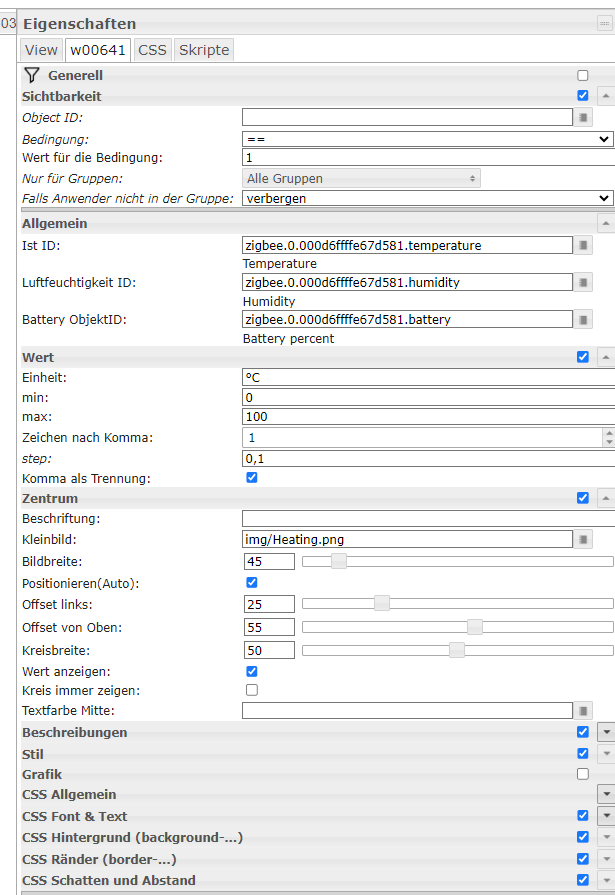
Task: Expand the CSS Font & Text section
Action: 606,816
